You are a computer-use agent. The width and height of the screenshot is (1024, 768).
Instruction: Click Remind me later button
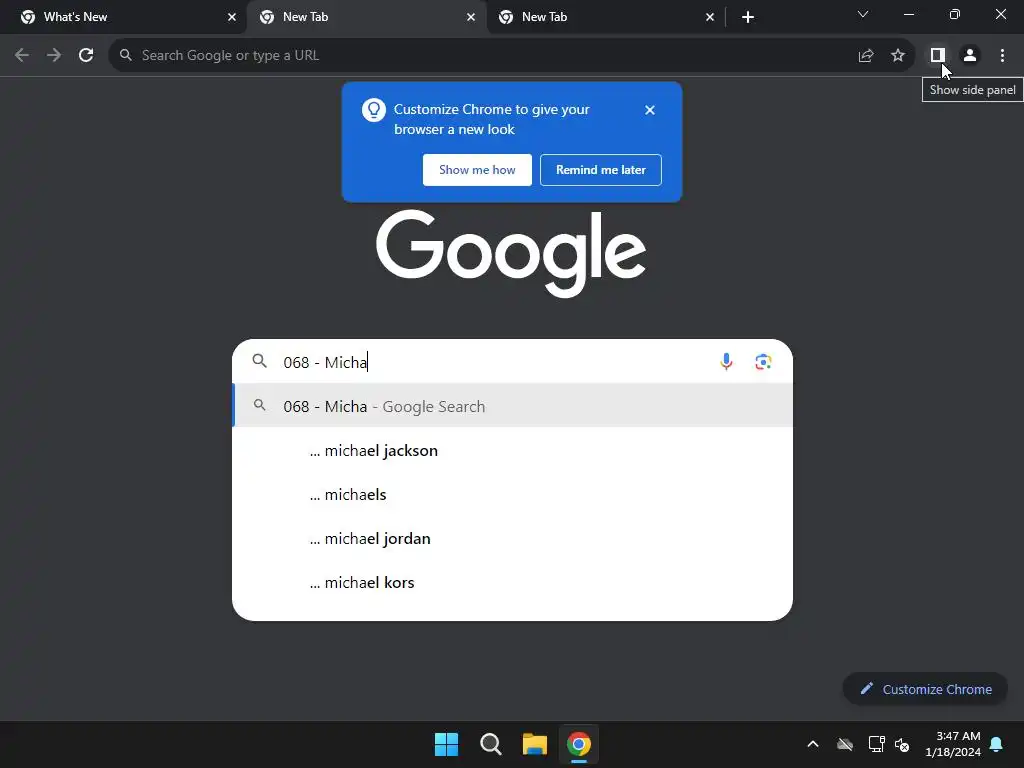[x=601, y=170]
